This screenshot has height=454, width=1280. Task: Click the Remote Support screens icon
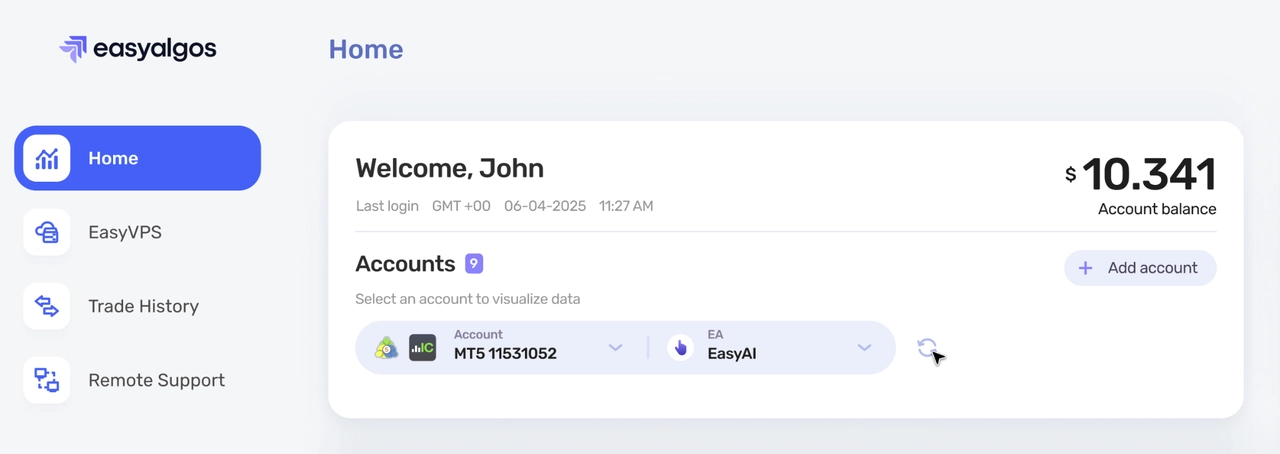pyautogui.click(x=47, y=380)
